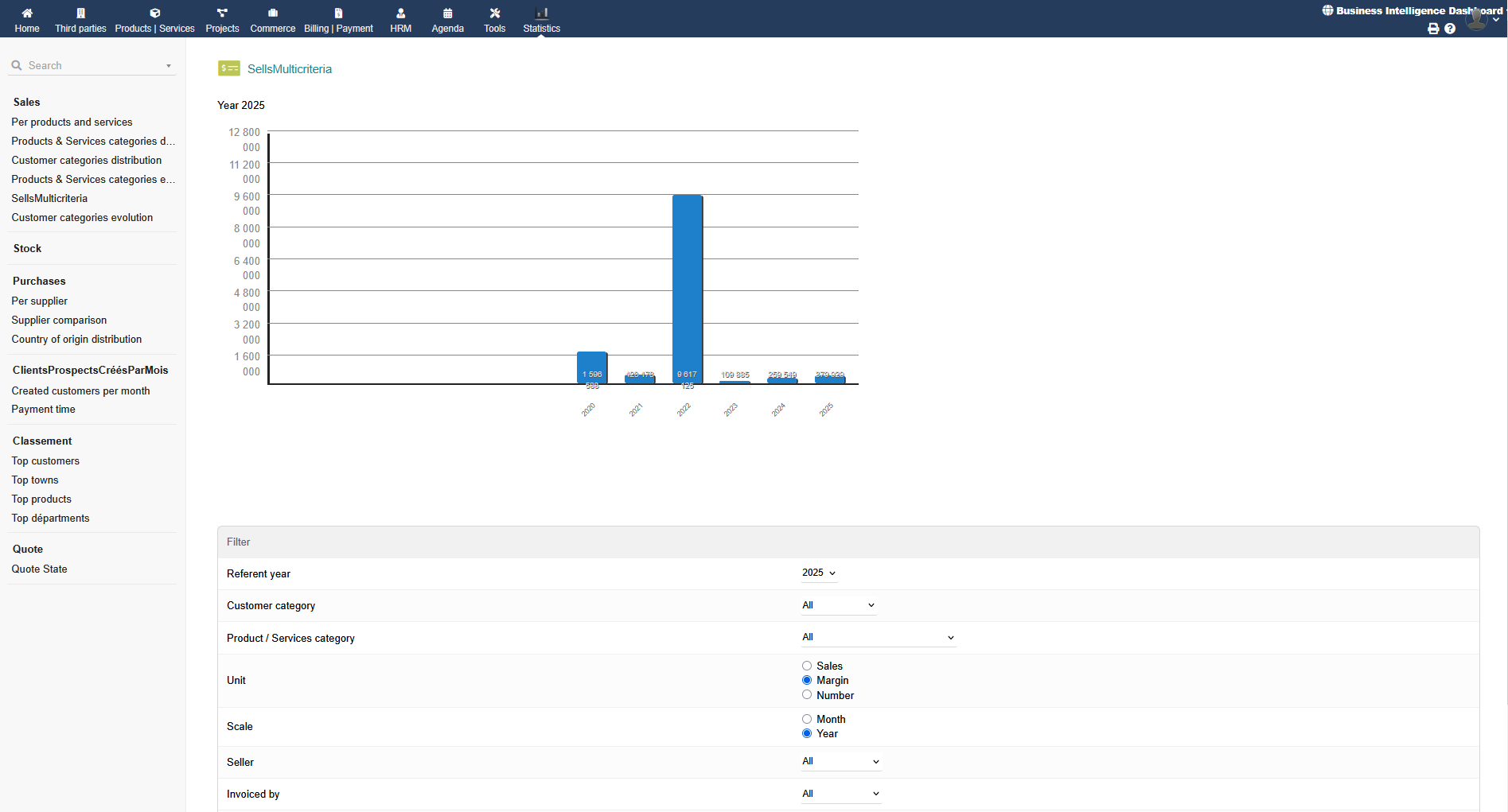Viewport: 1508px width, 812px height.
Task: Open the Agenda calendar icon
Action: [447, 14]
